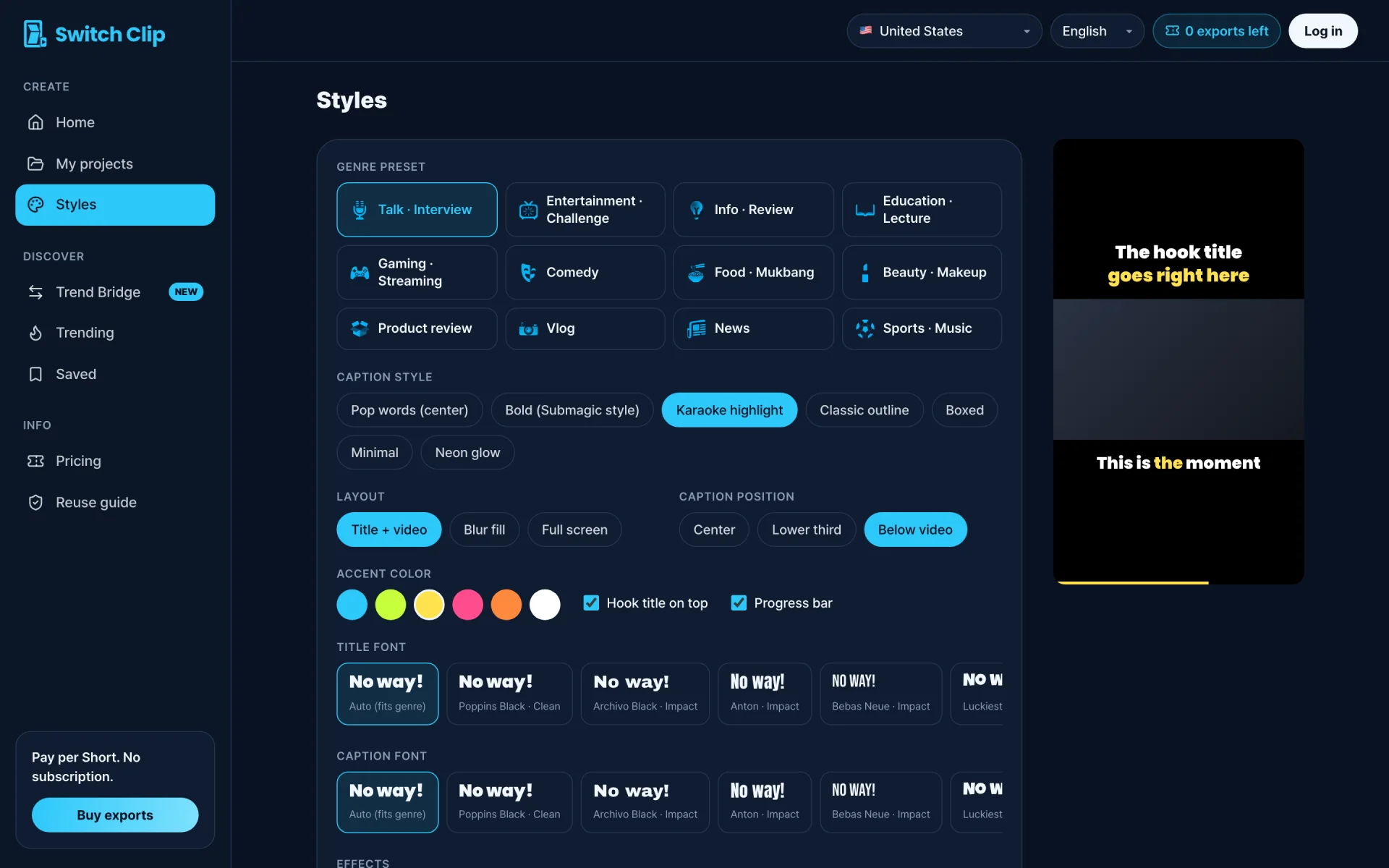1389x868 pixels.
Task: Open My projects folder icon
Action: click(35, 163)
